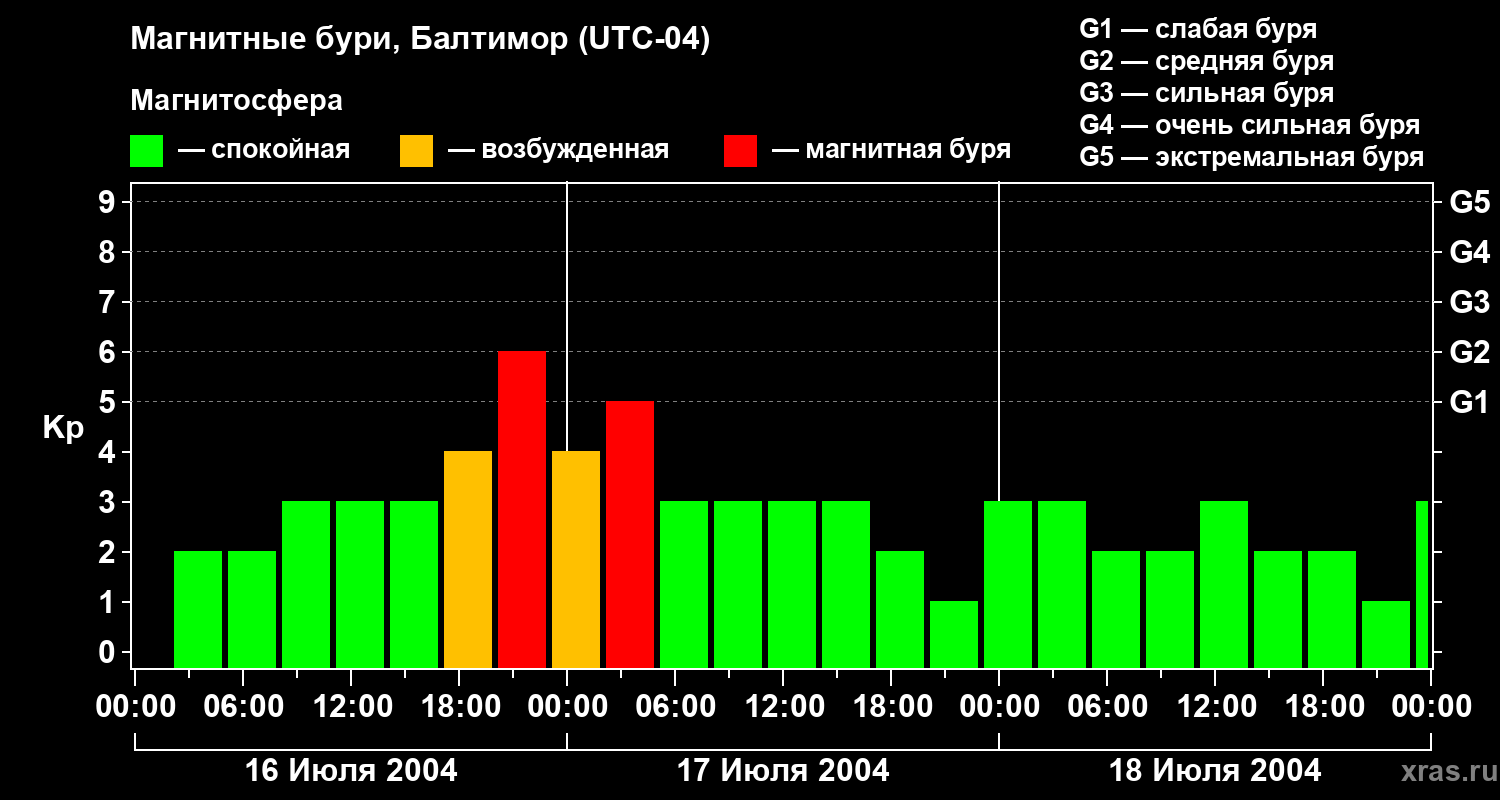Image resolution: width=1500 pixels, height=800 pixels.
Task: Click the Kp 1 green bar on 17 Июля
Action: pos(954,635)
